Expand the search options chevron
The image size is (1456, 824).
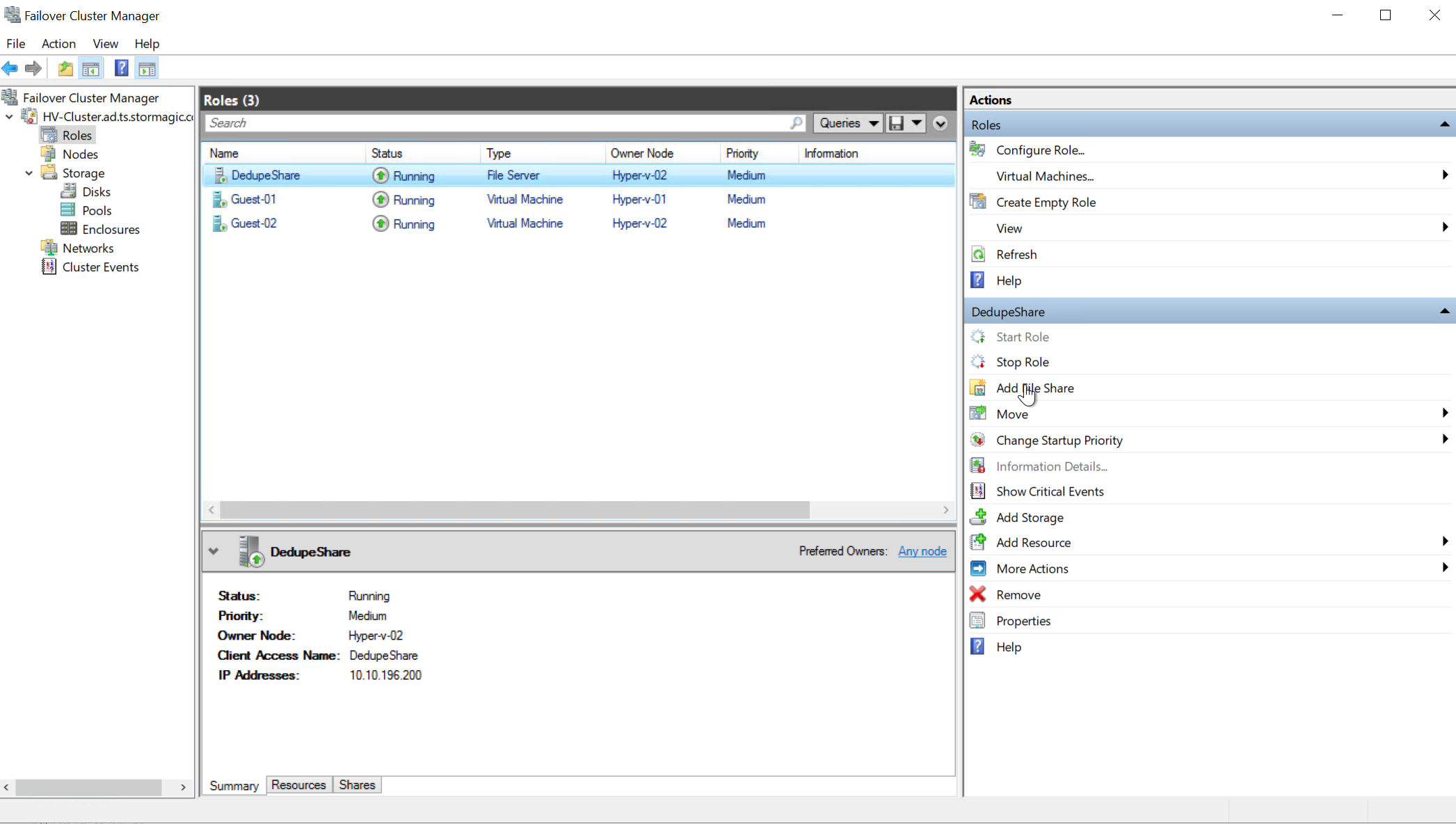940,124
